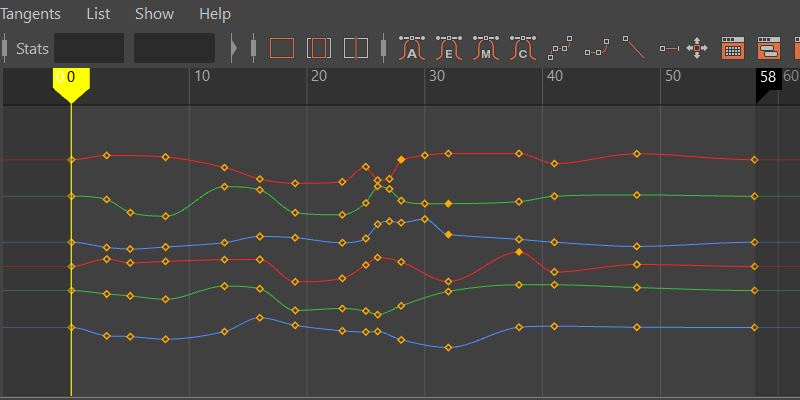The height and width of the screenshot is (400, 800).
Task: Click the end frame marker labeled 58
Action: click(x=767, y=78)
